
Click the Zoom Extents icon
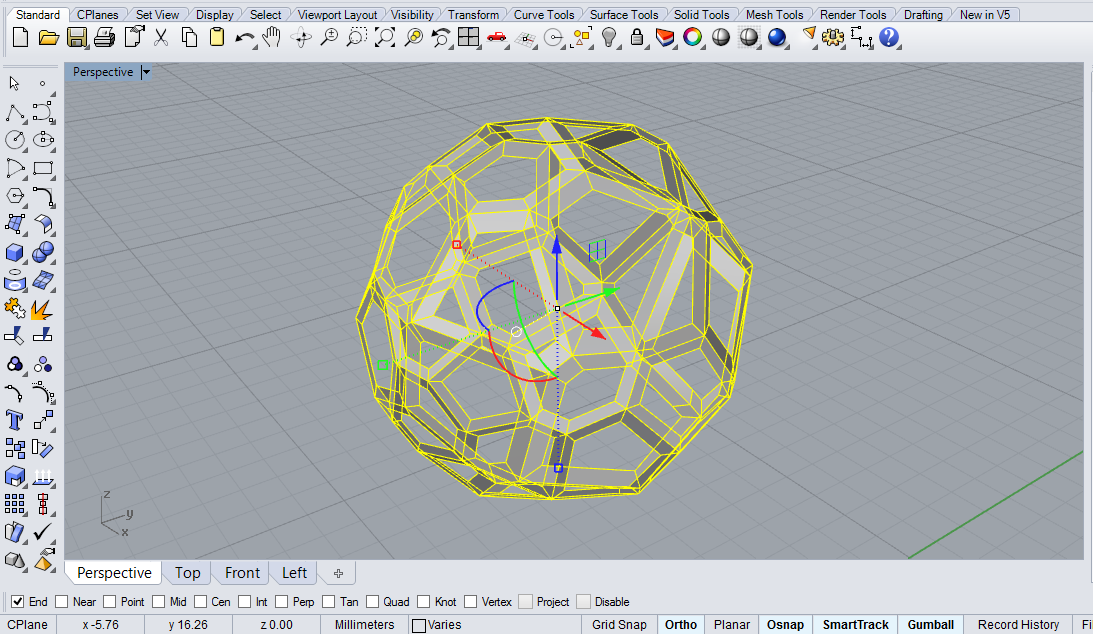385,37
